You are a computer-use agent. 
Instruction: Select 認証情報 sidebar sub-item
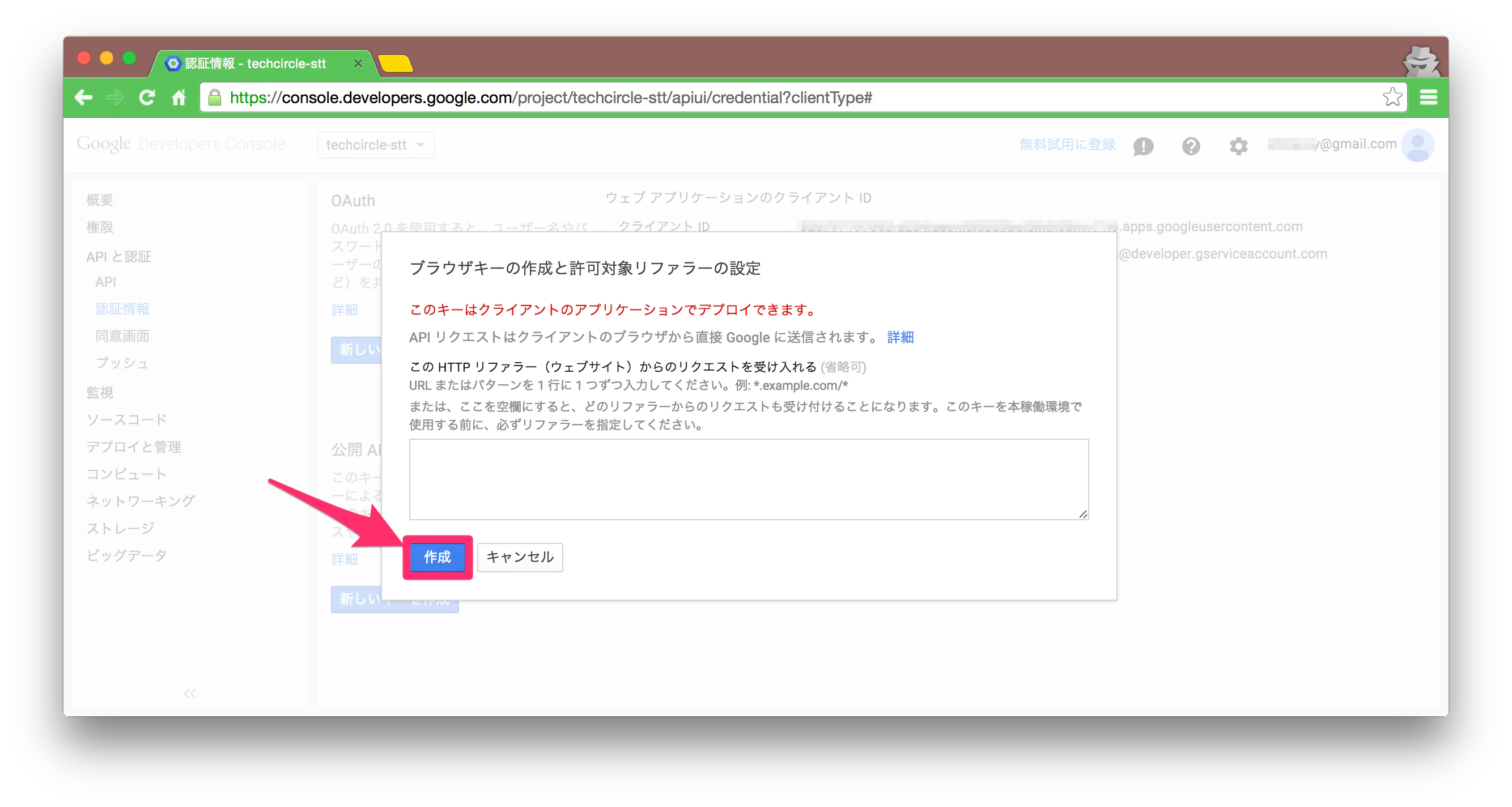point(122,309)
